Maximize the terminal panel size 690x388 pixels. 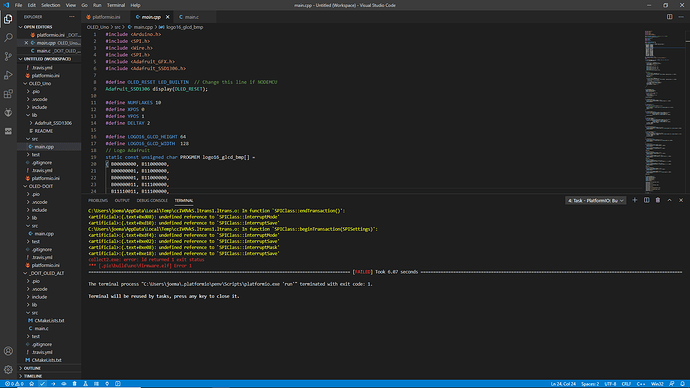pos(669,200)
